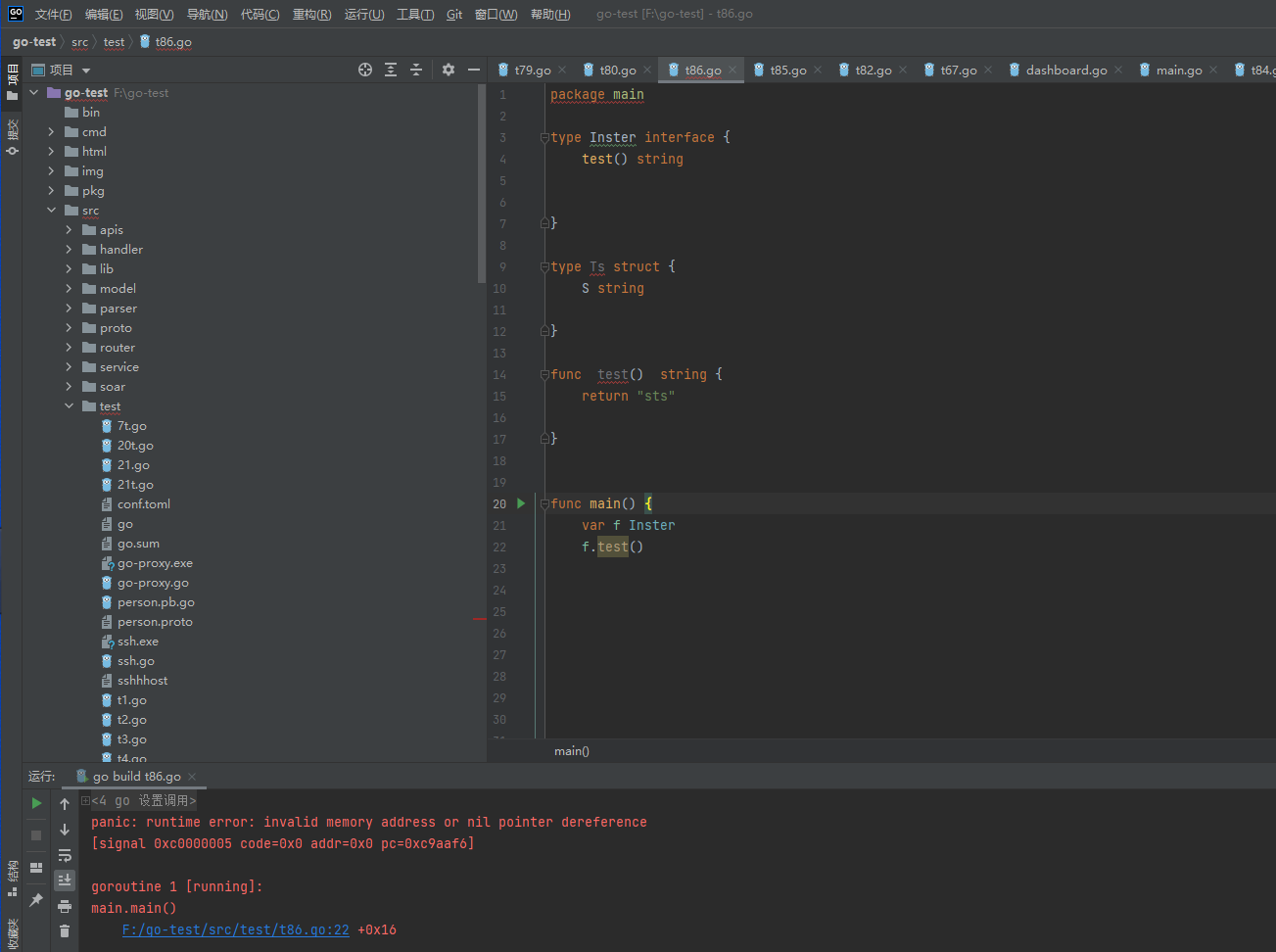
Task: Fold the test function block
Action: [x=544, y=375]
